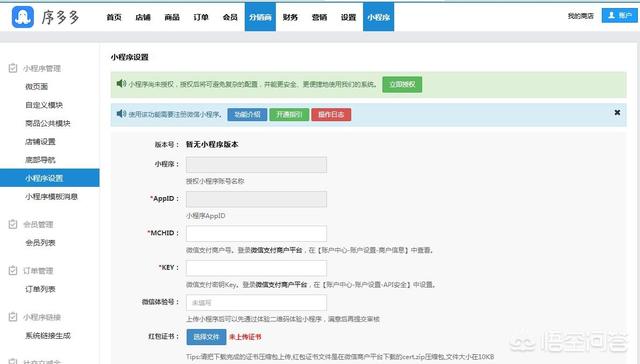The image size is (640, 364).
Task: Click the 小程序管理 section clipboard icon
Action: [13, 68]
